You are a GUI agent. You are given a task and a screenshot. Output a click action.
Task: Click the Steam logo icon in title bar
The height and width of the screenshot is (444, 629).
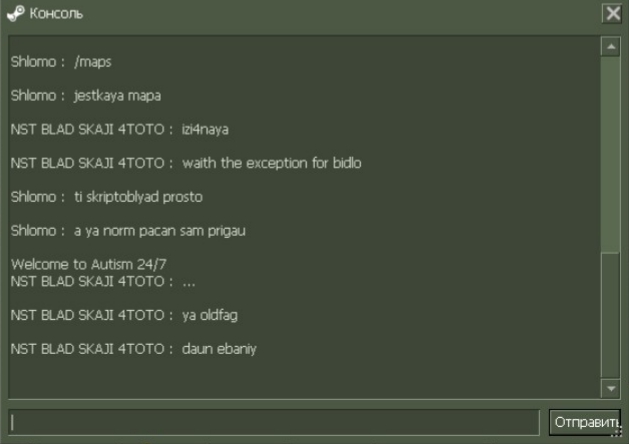(16, 14)
